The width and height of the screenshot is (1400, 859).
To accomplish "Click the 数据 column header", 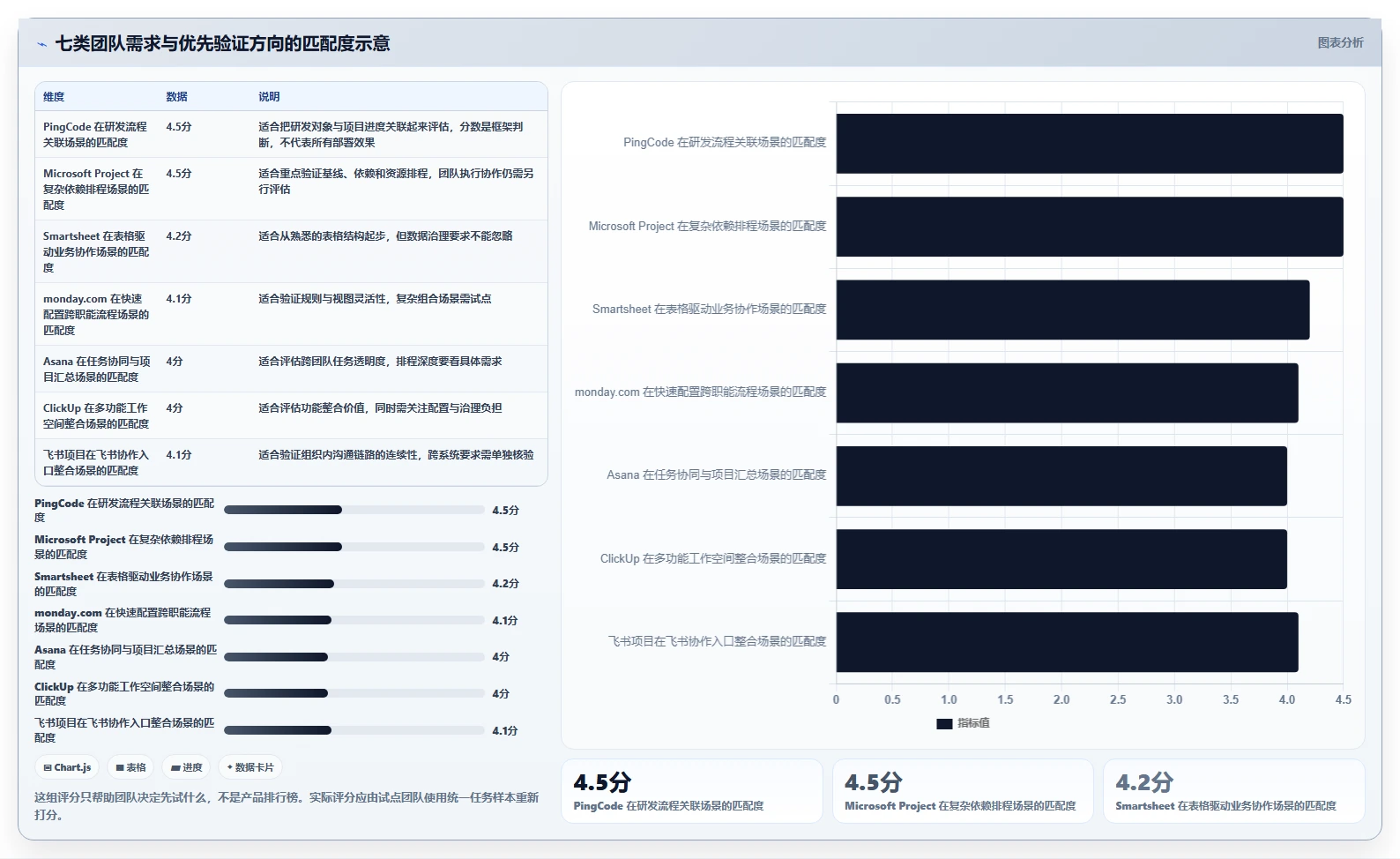I will [x=176, y=97].
